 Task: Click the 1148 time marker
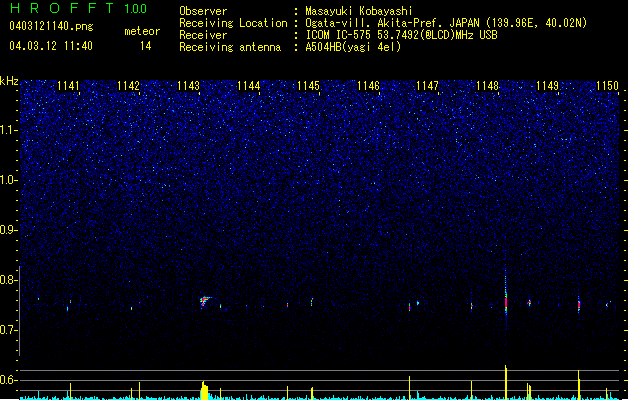coord(487,85)
